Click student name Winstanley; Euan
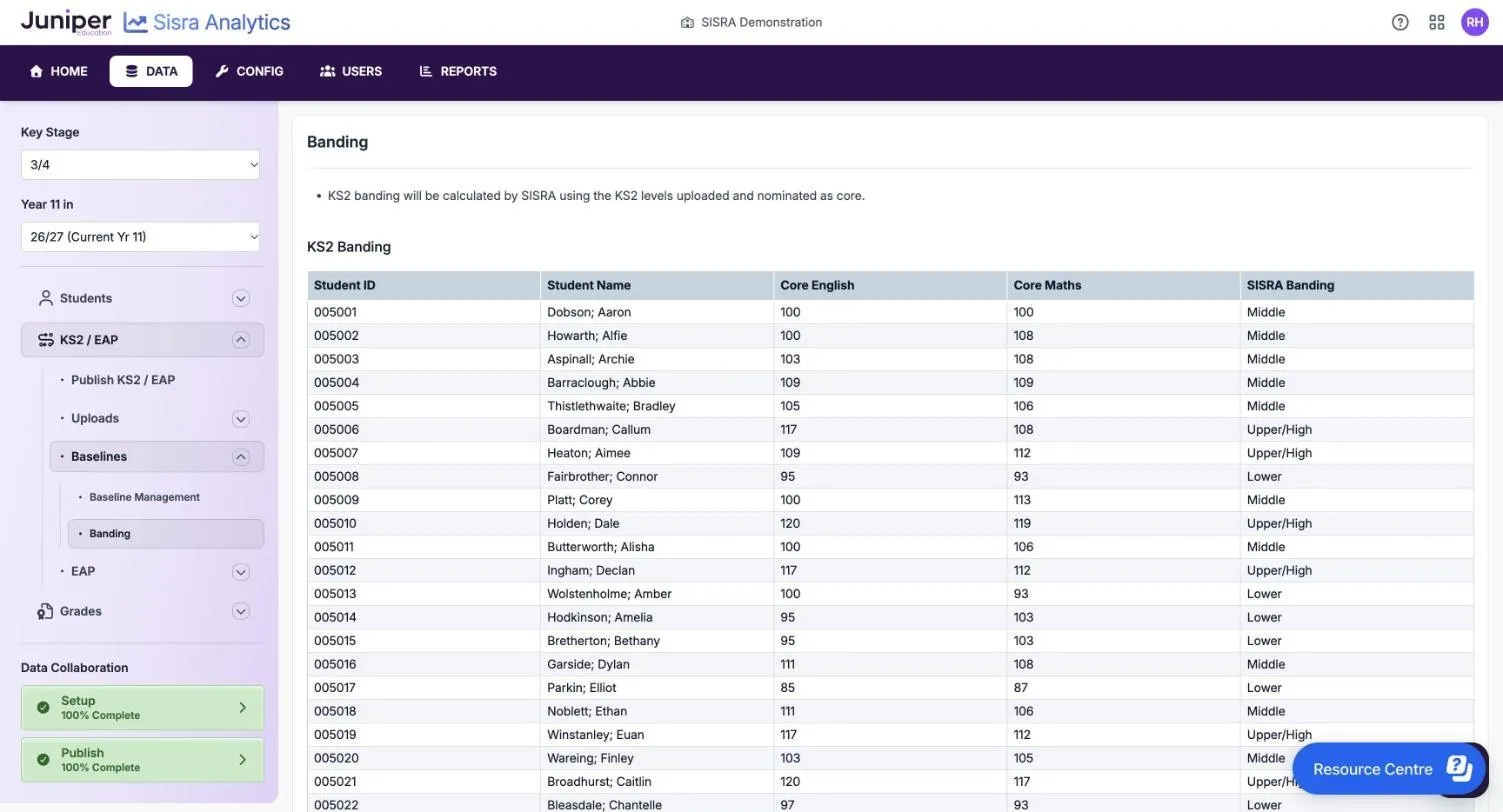The height and width of the screenshot is (812, 1503). pyautogui.click(x=595, y=734)
